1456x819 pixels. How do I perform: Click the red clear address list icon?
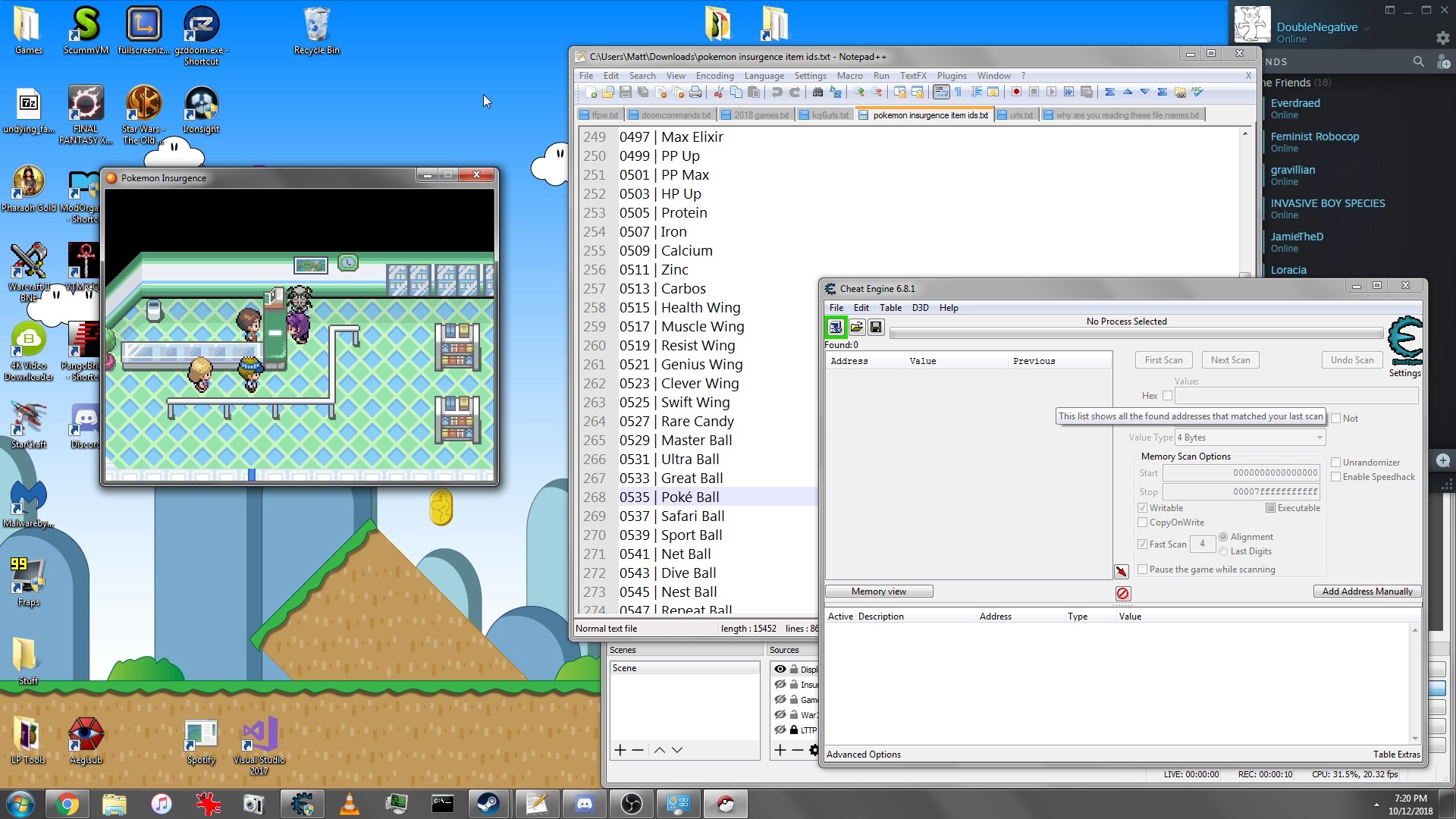[1123, 593]
